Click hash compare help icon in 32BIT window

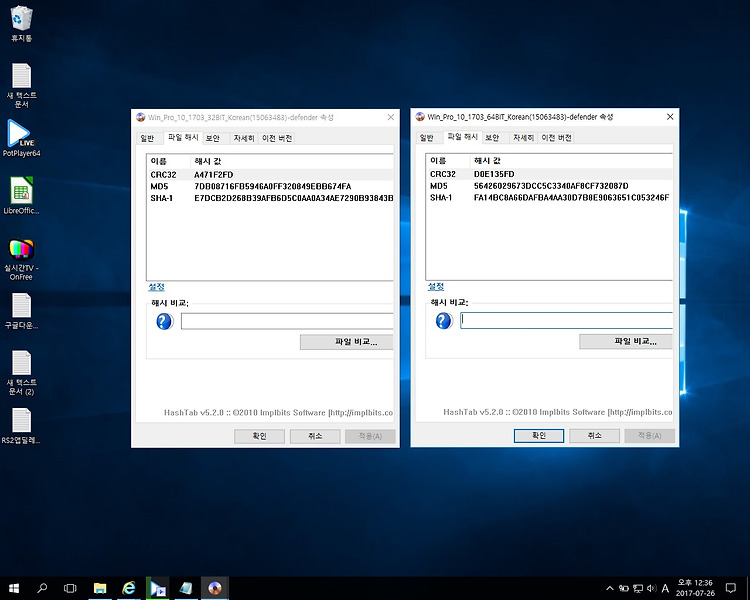click(165, 322)
